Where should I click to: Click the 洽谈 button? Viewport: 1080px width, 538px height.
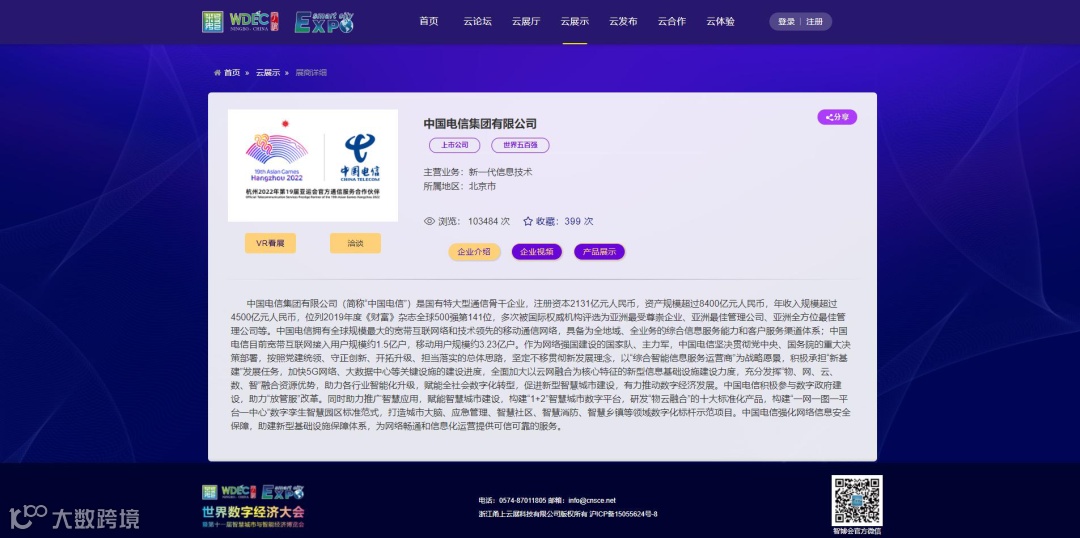(355, 243)
